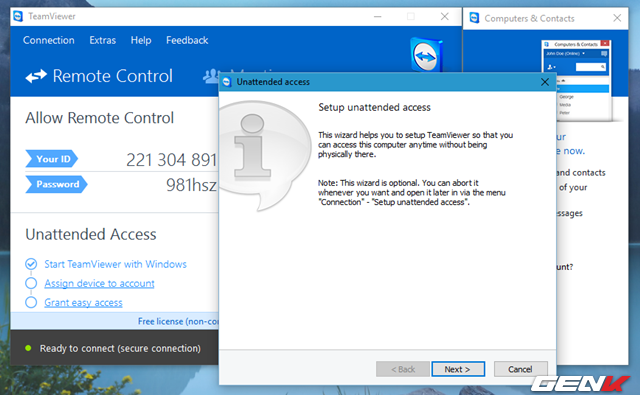This screenshot has width=640, height=395.
Task: Click the Grant easy access circle
Action: click(x=31, y=302)
